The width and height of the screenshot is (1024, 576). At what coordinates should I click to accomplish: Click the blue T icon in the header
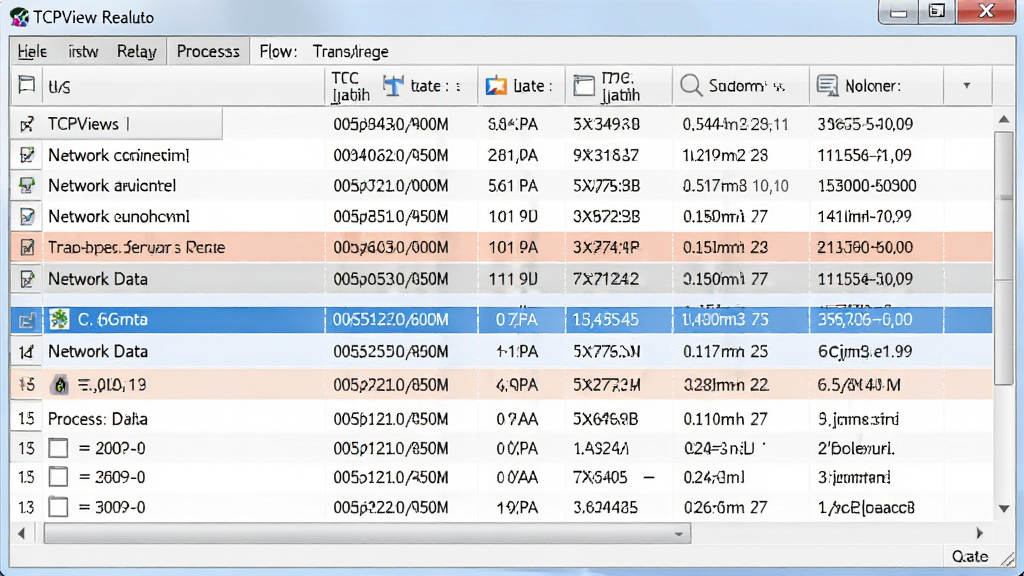point(392,86)
